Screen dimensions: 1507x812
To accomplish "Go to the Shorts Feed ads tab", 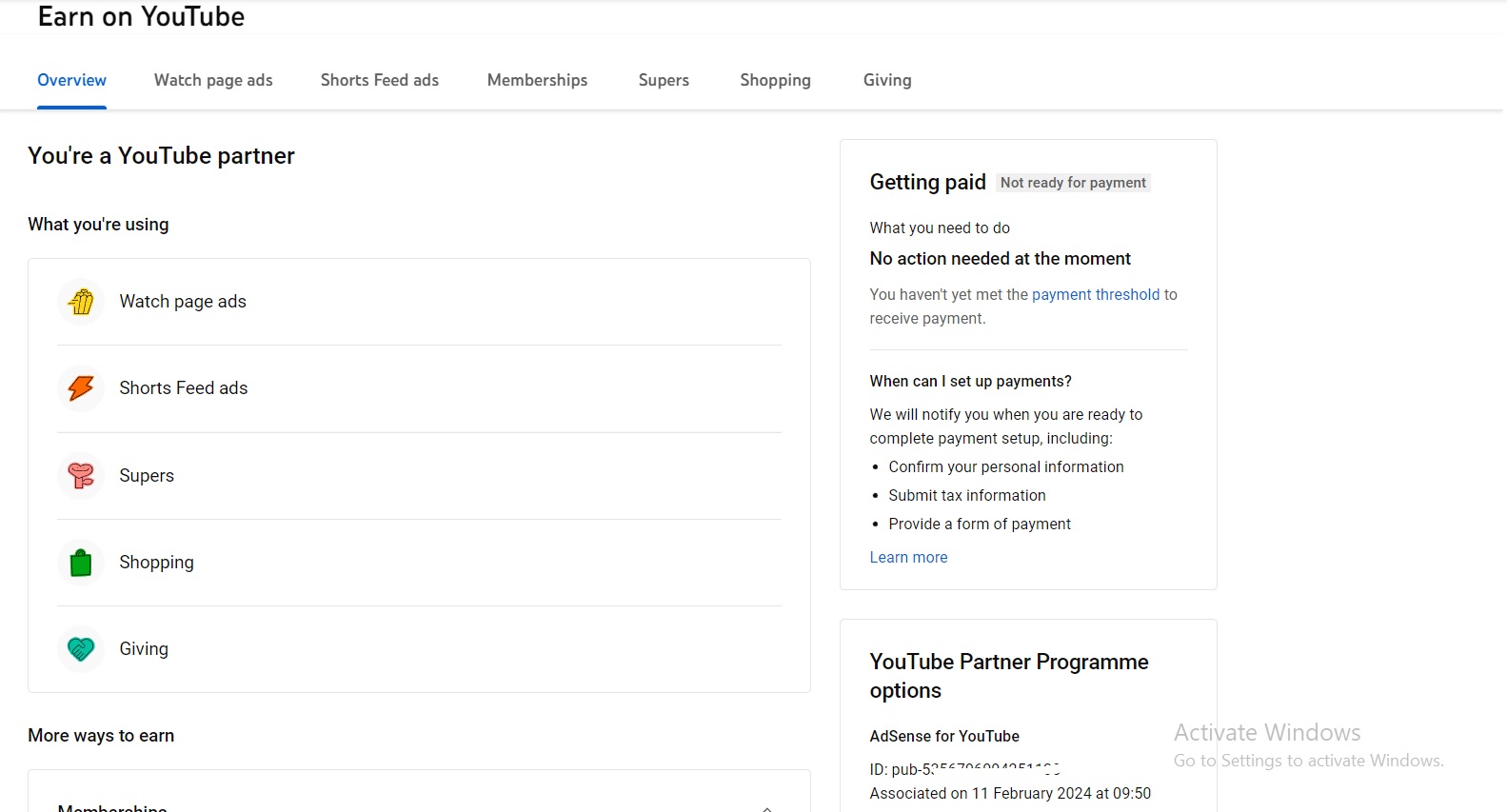I will (380, 80).
